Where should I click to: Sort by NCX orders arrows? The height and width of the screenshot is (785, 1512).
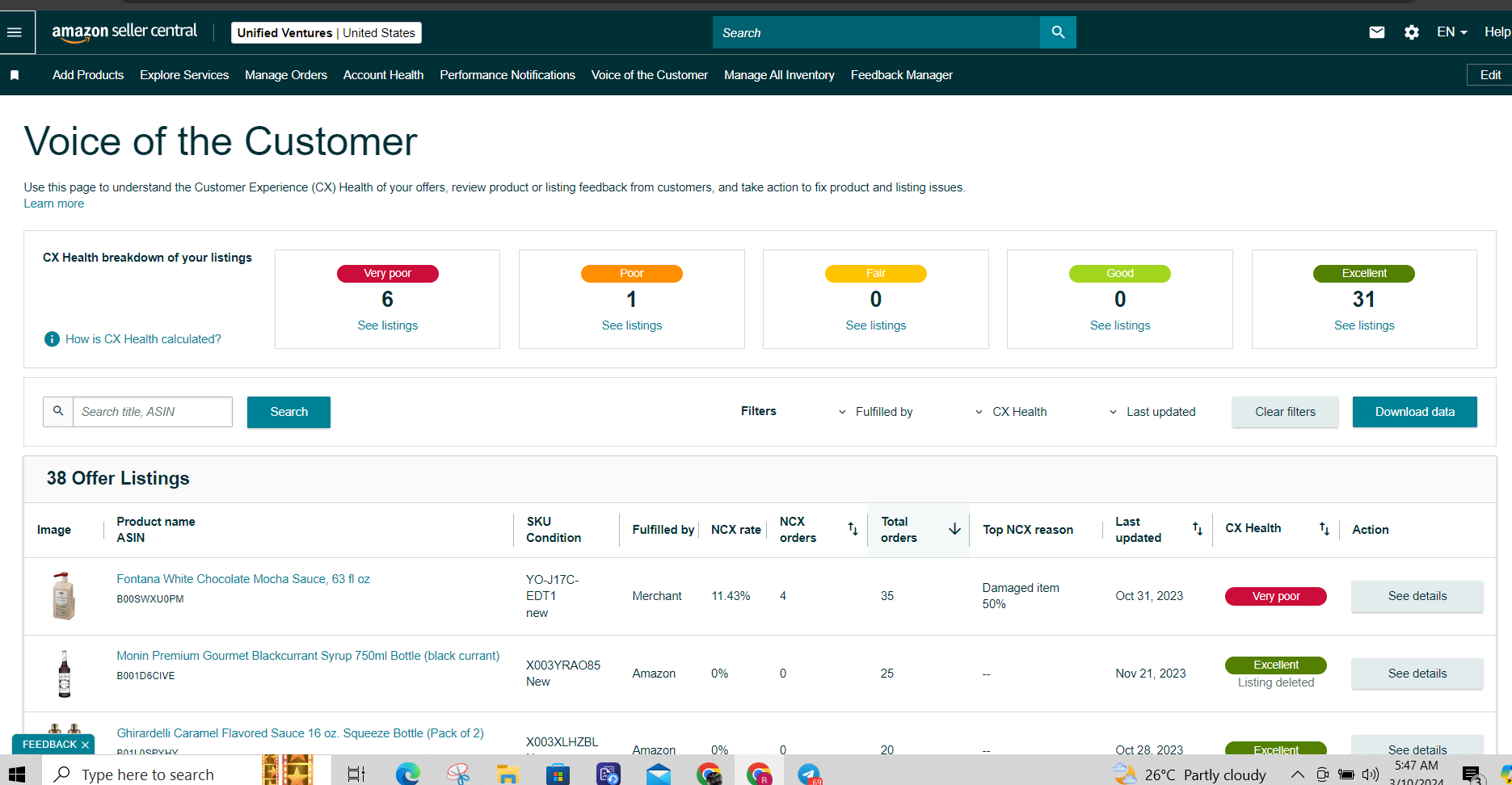tap(853, 529)
